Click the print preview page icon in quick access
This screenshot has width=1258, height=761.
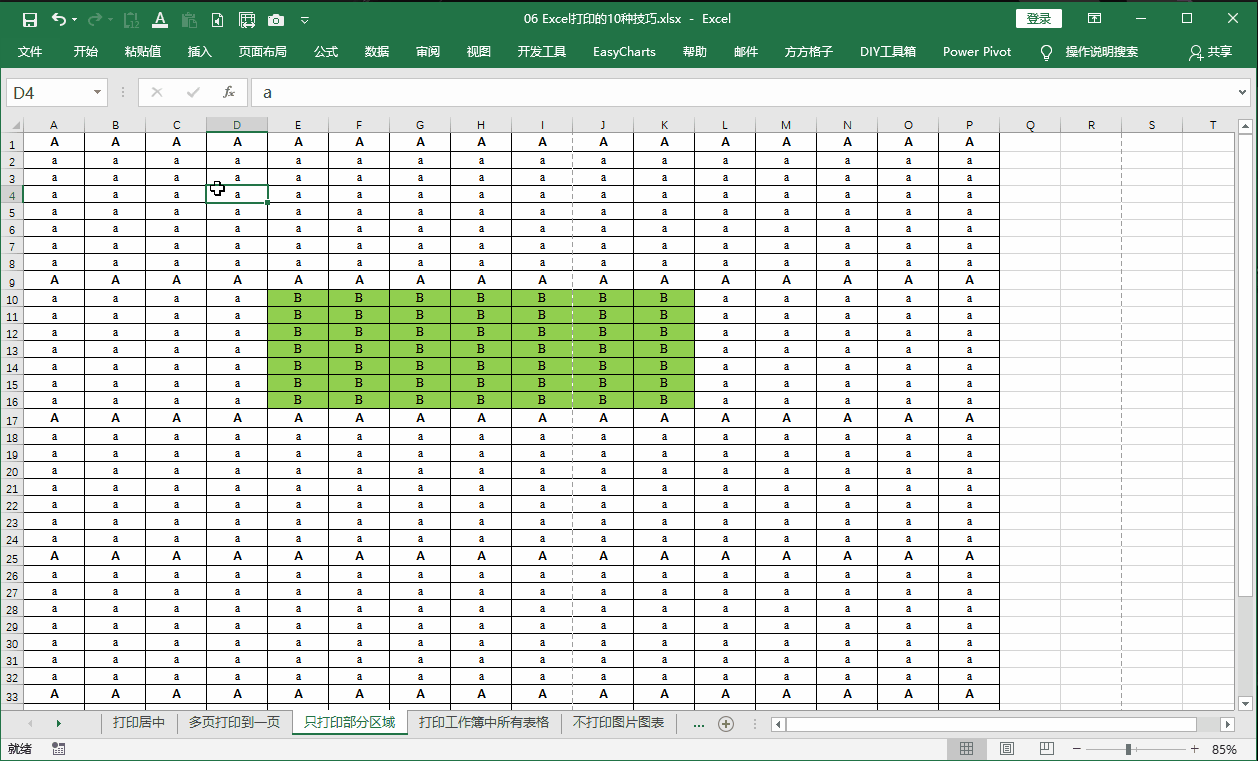[x=218, y=19]
